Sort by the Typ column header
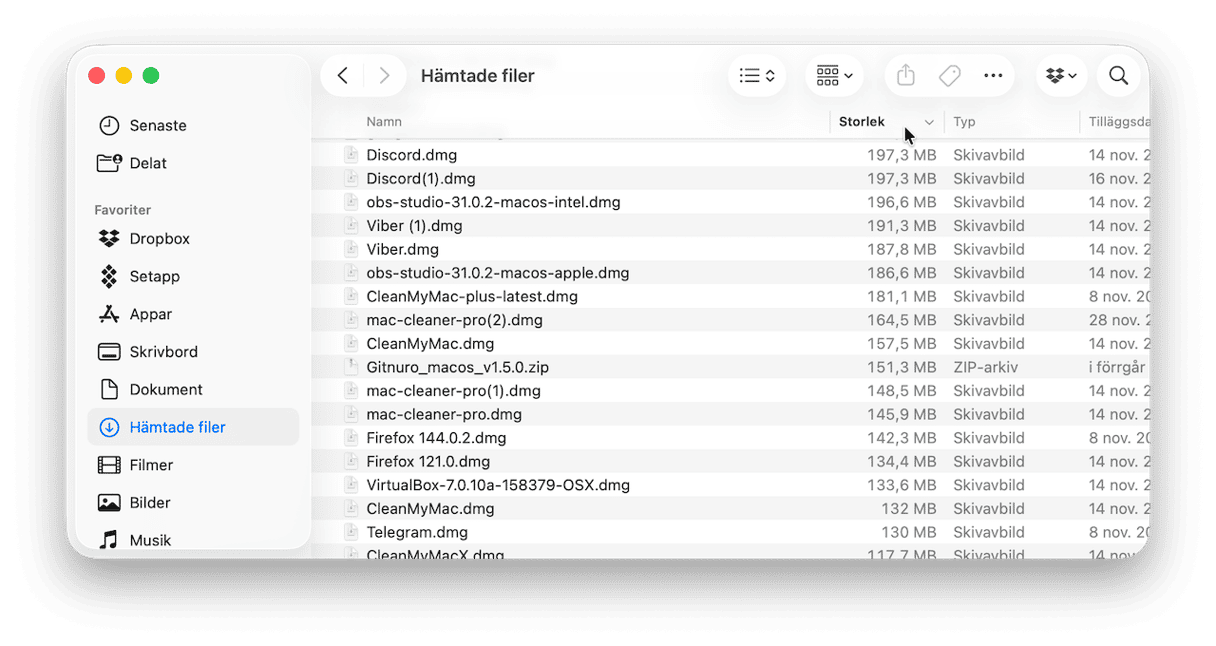 point(964,122)
